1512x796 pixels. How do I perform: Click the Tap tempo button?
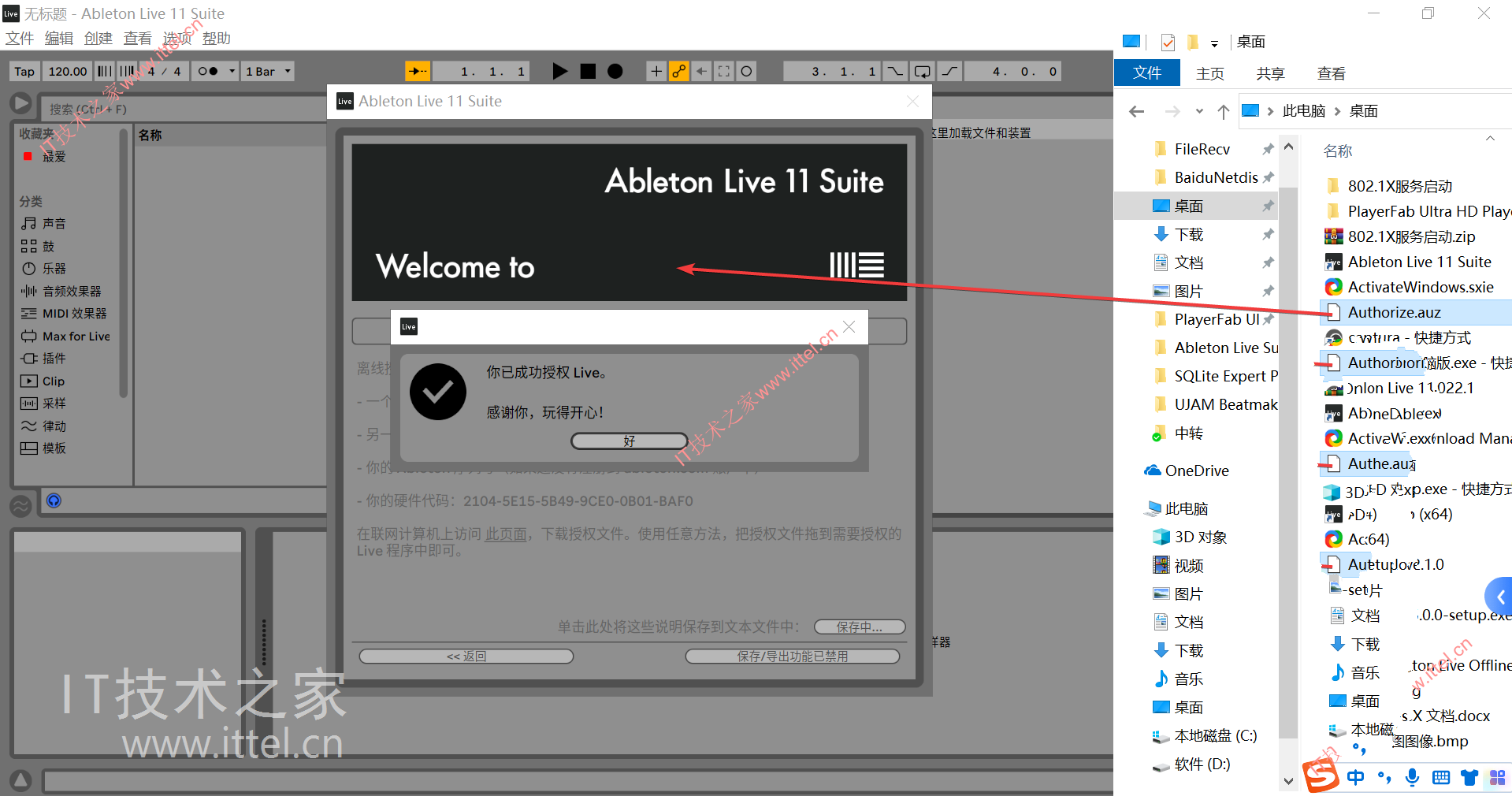coord(24,71)
